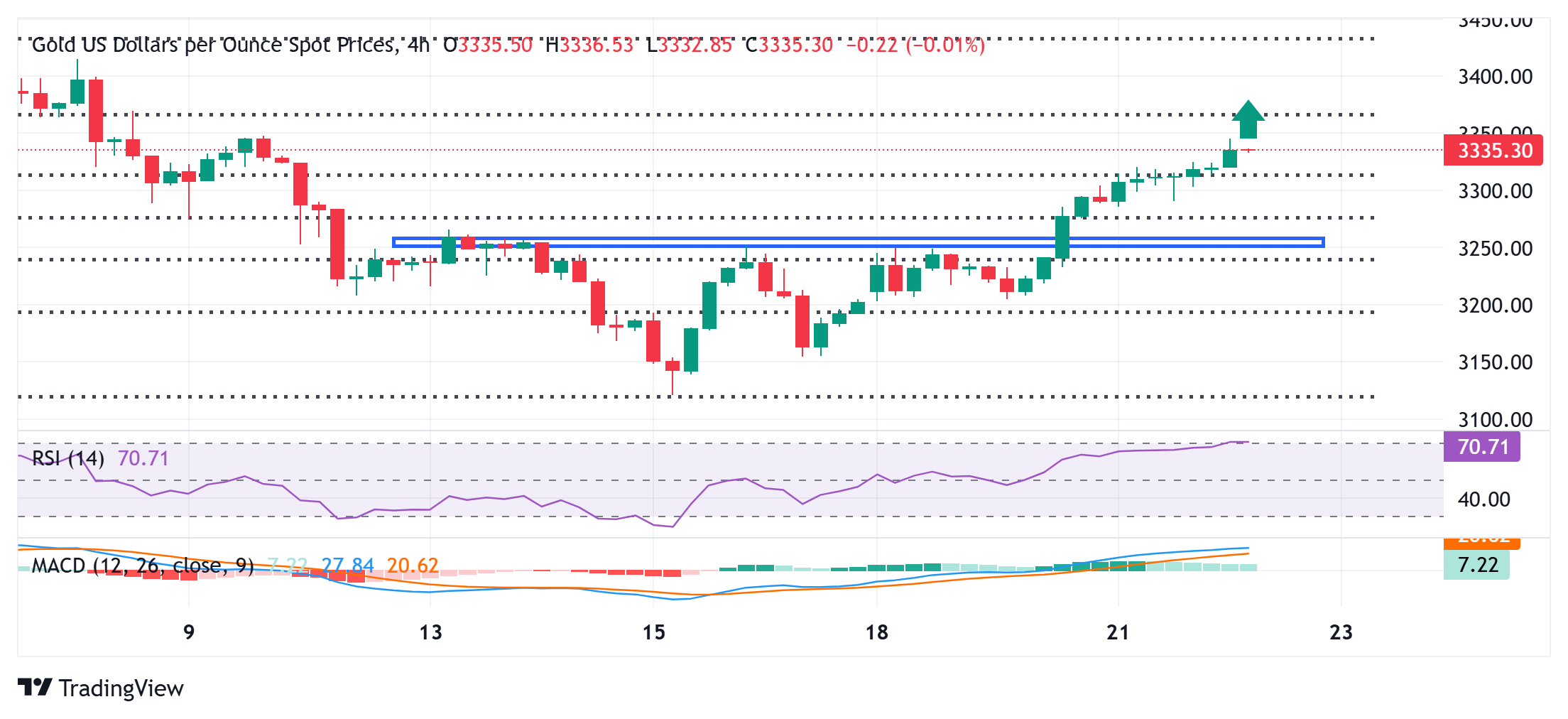This screenshot has width=1568, height=719.
Task: Click the 40.00 level on RSI scale
Action: pyautogui.click(x=1483, y=499)
